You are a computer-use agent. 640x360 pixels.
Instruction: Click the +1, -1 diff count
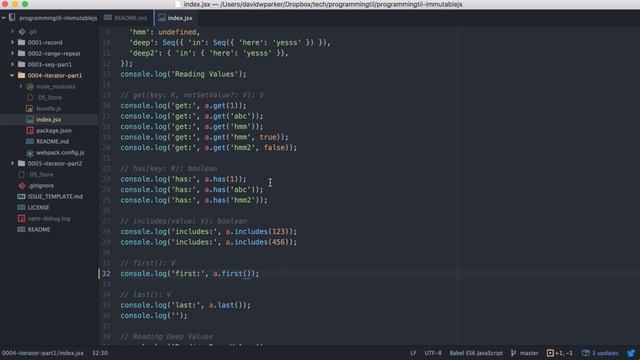pos(564,353)
